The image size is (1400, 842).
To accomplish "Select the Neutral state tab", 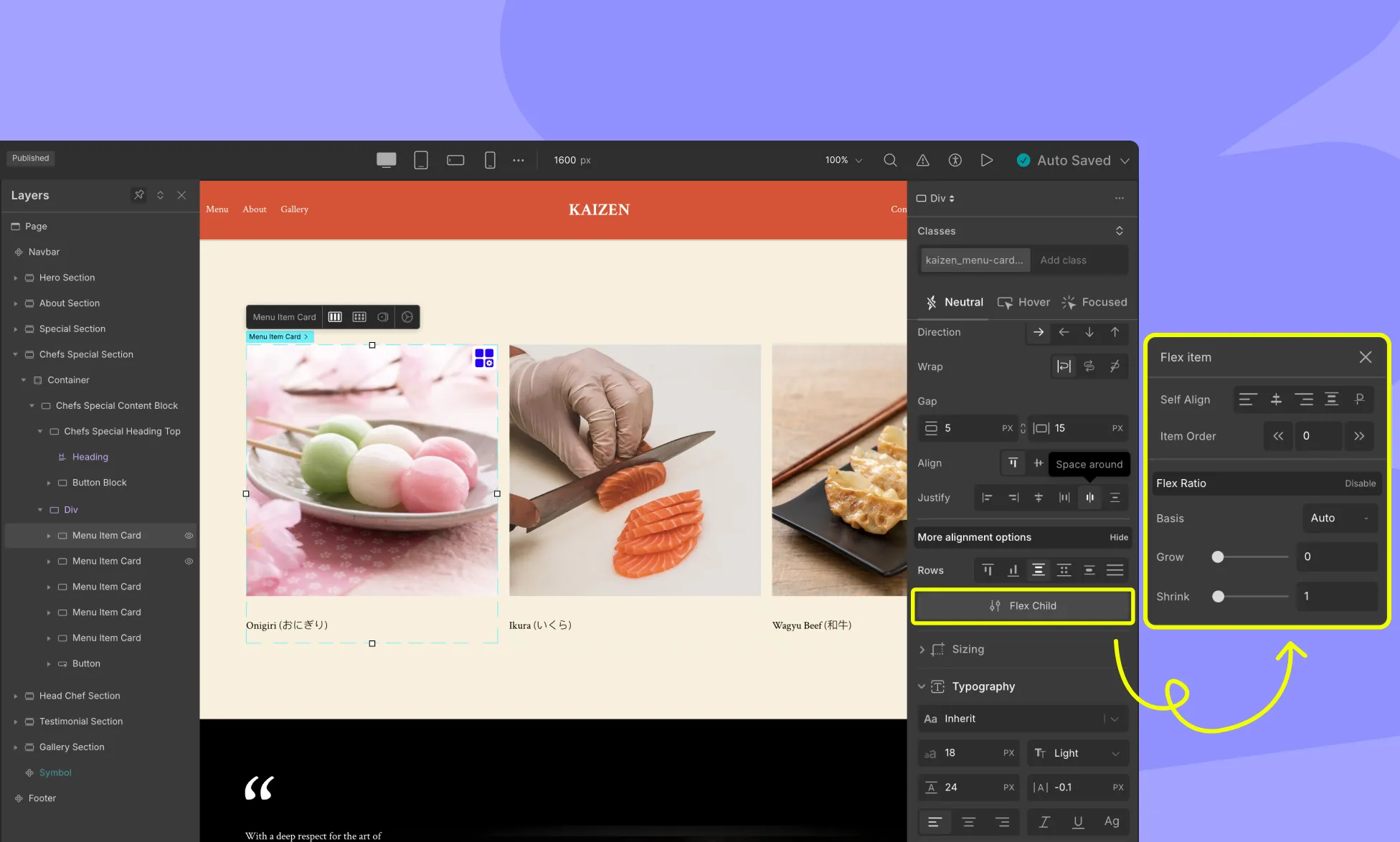I will [x=955, y=302].
